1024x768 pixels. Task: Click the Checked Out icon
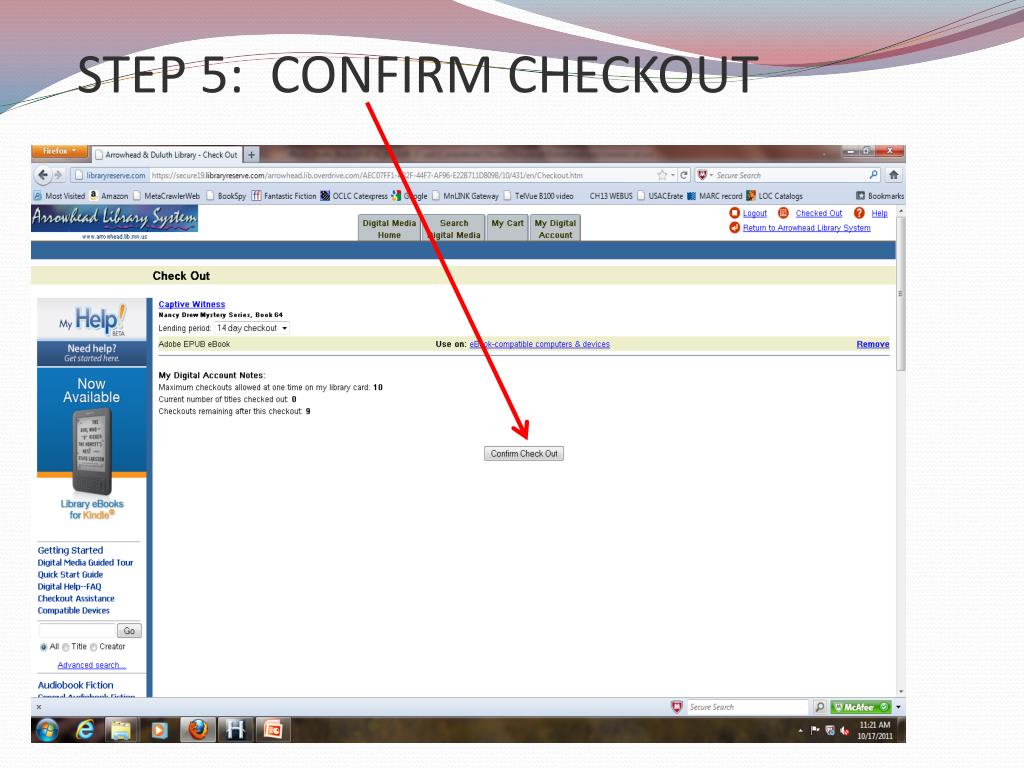[x=783, y=213]
